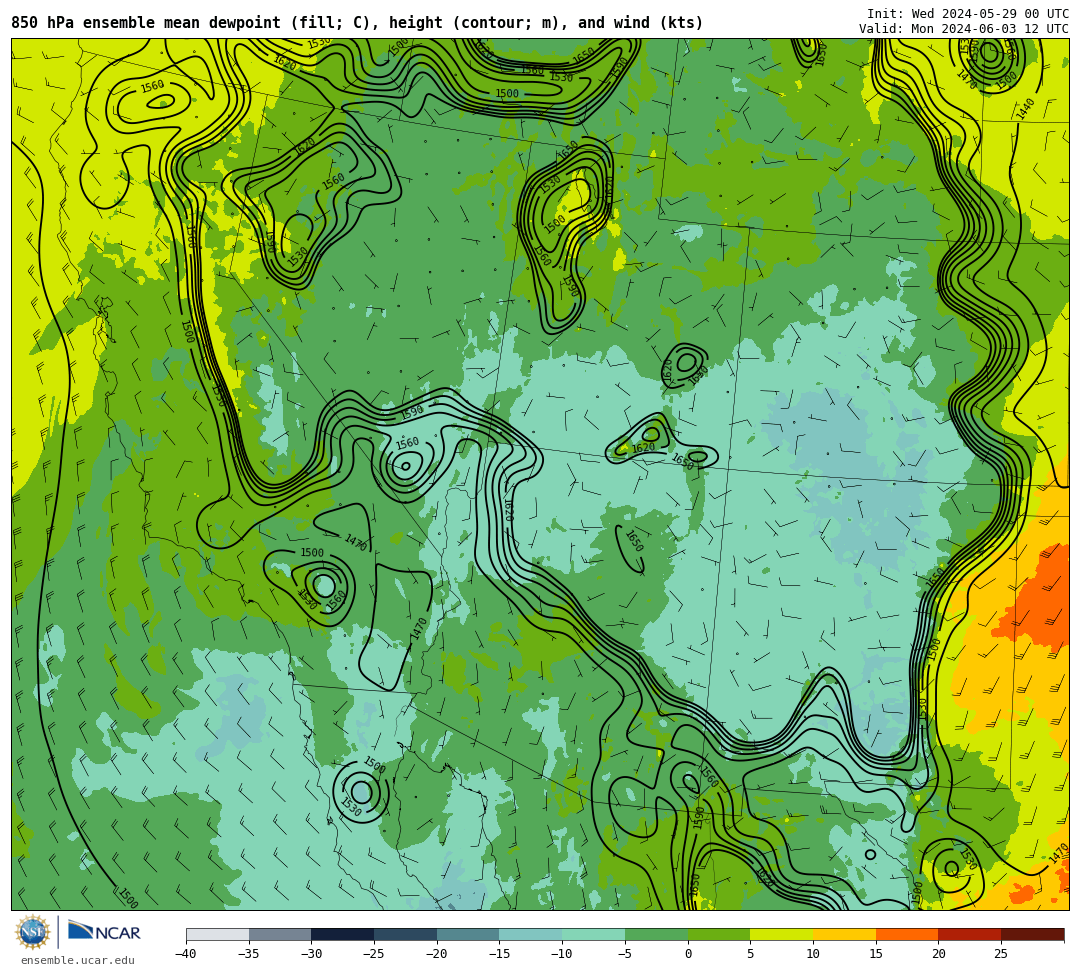
Task: Click the -35 to -30 colorbar segment
Action: pyautogui.click(x=280, y=934)
